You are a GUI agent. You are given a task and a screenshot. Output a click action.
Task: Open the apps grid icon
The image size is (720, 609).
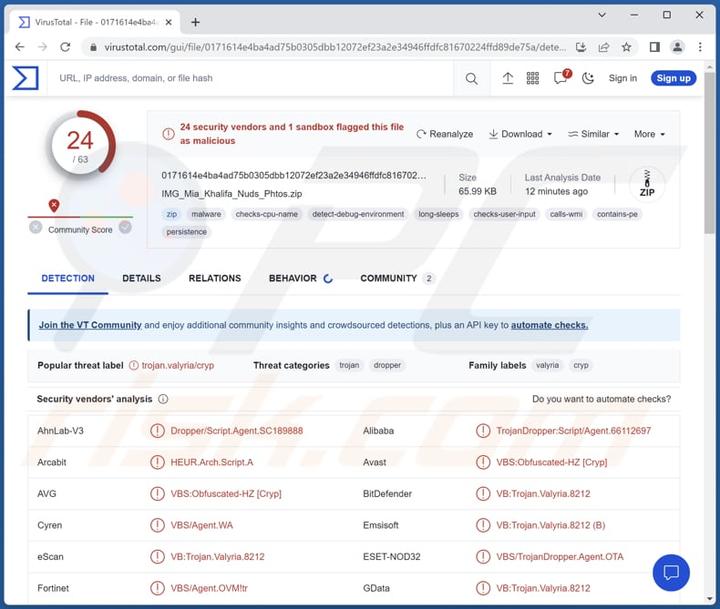click(x=533, y=78)
